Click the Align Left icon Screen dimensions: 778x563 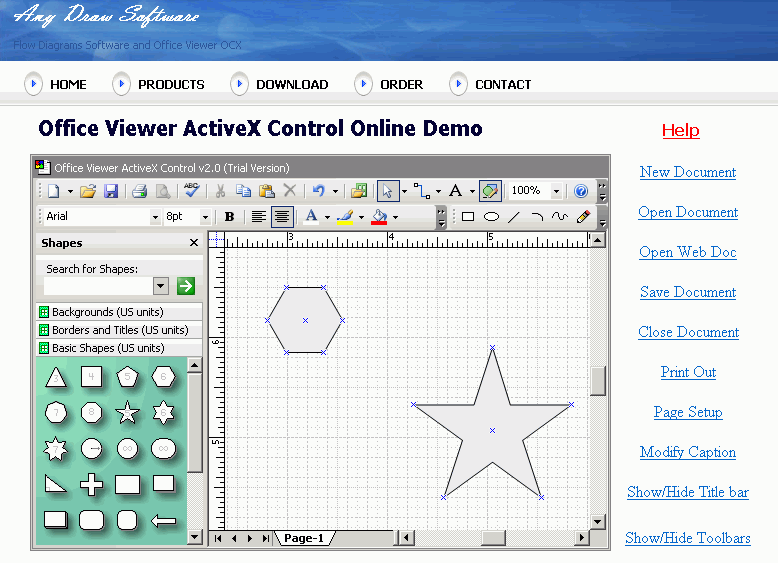[x=259, y=217]
